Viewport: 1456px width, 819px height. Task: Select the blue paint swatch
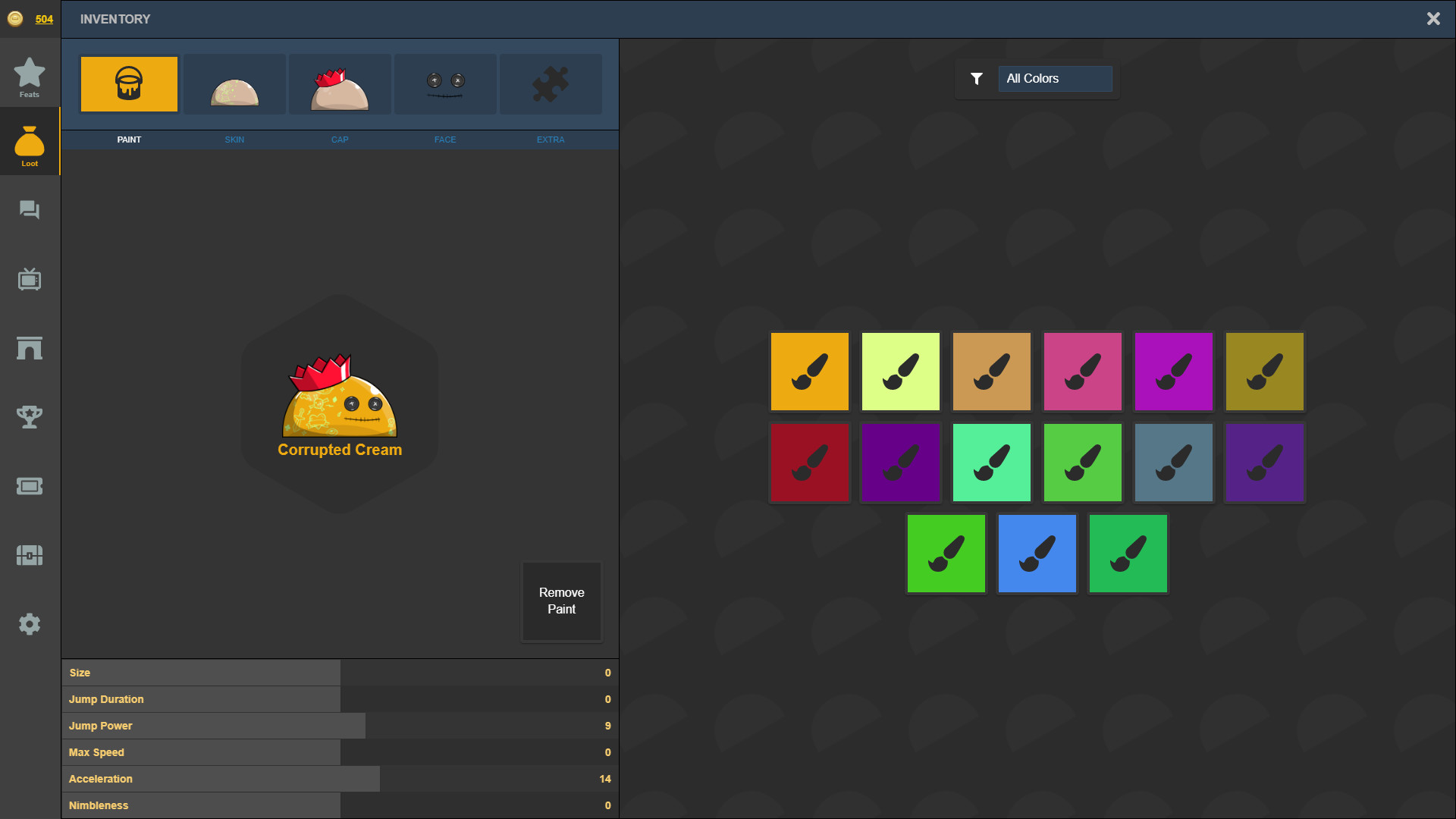[1037, 553]
